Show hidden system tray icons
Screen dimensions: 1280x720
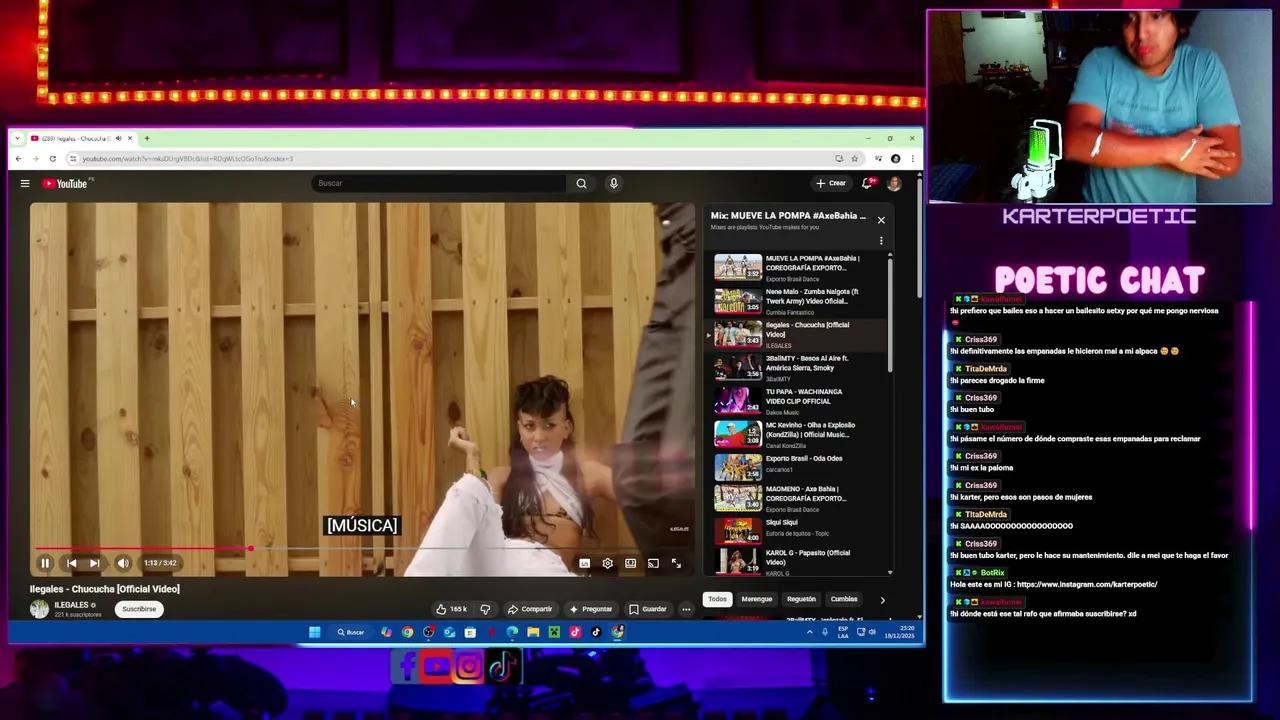810,632
